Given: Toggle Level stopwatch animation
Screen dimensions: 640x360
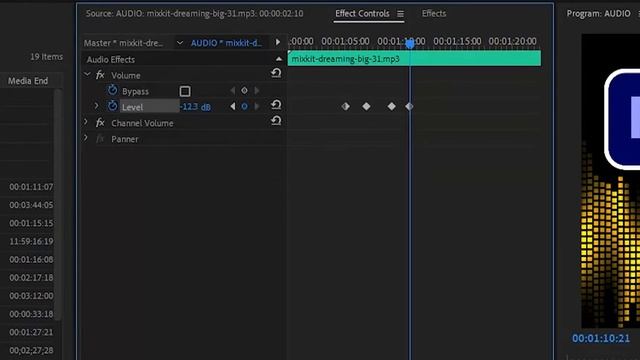Looking at the screenshot, I should 112,106.
